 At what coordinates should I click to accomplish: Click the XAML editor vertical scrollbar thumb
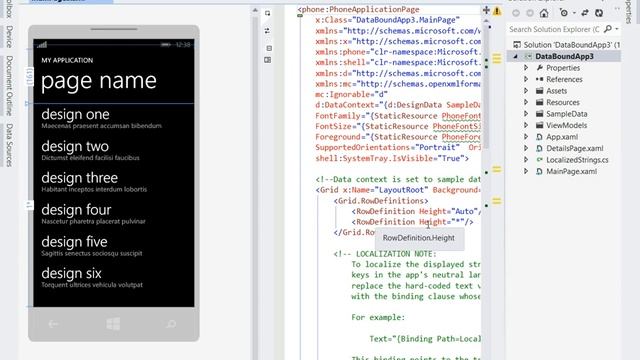coord(486,86)
